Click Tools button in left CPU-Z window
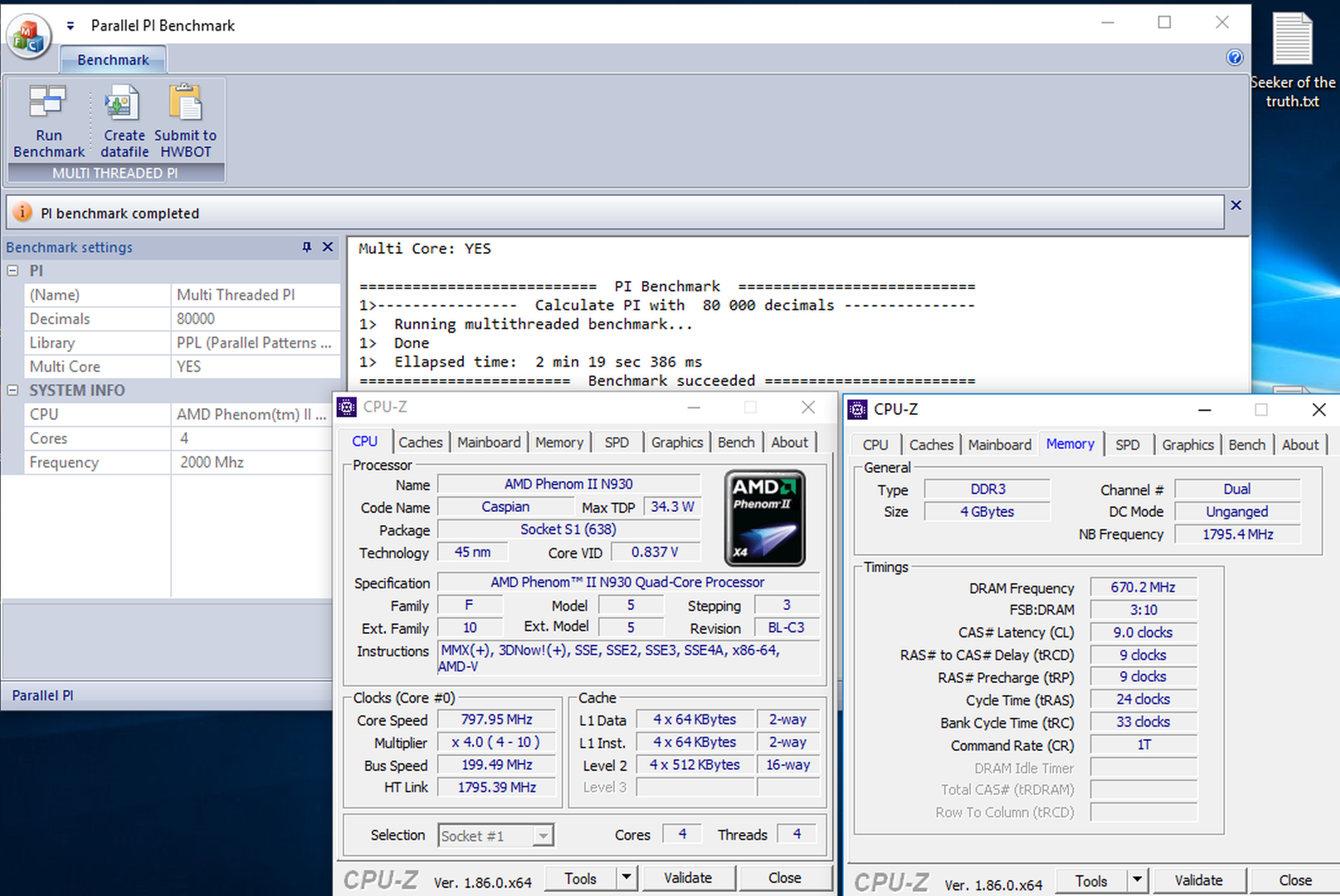1340x896 pixels. click(581, 879)
